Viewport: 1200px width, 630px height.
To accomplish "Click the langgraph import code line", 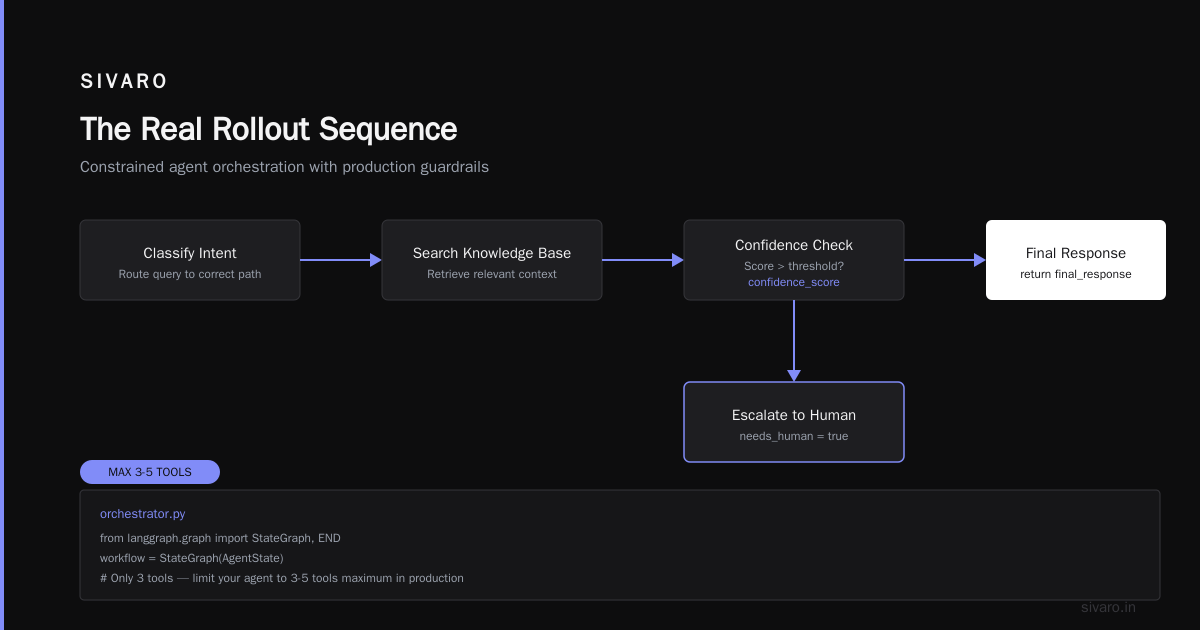I will coord(220,538).
